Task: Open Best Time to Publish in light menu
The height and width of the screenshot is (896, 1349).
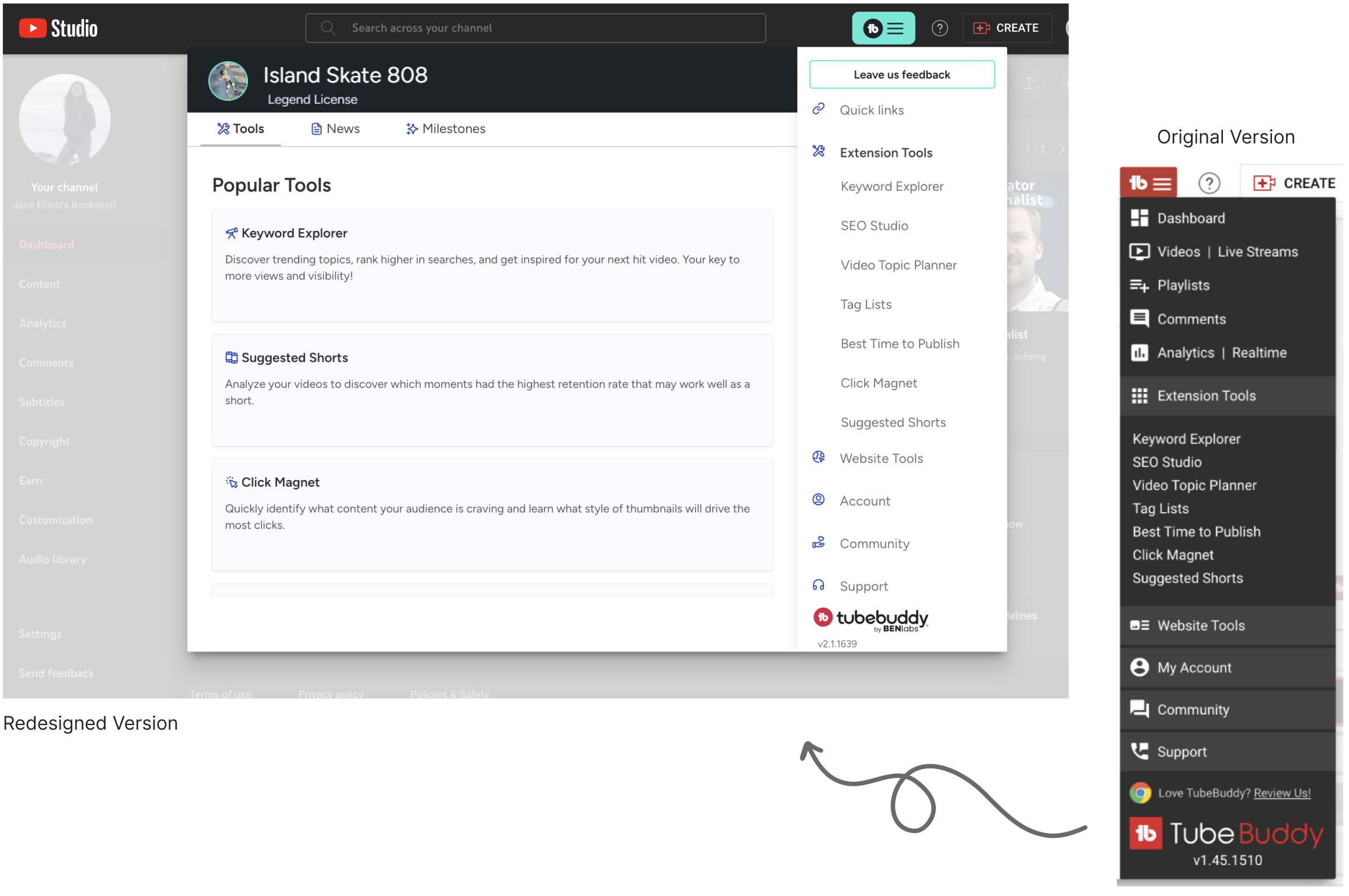Action: coord(900,344)
